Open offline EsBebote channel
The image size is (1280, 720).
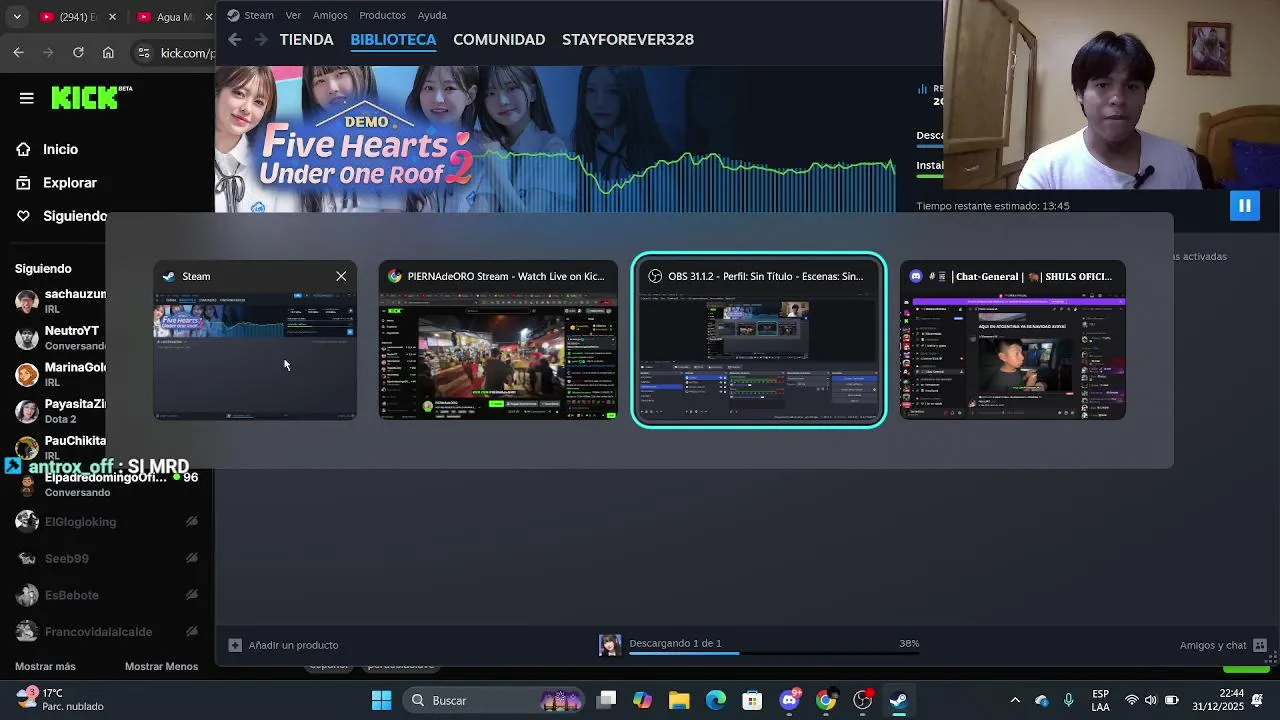pos(106,595)
